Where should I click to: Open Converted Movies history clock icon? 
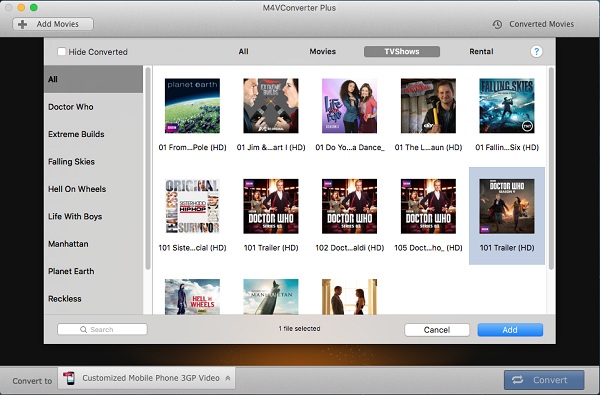click(497, 24)
